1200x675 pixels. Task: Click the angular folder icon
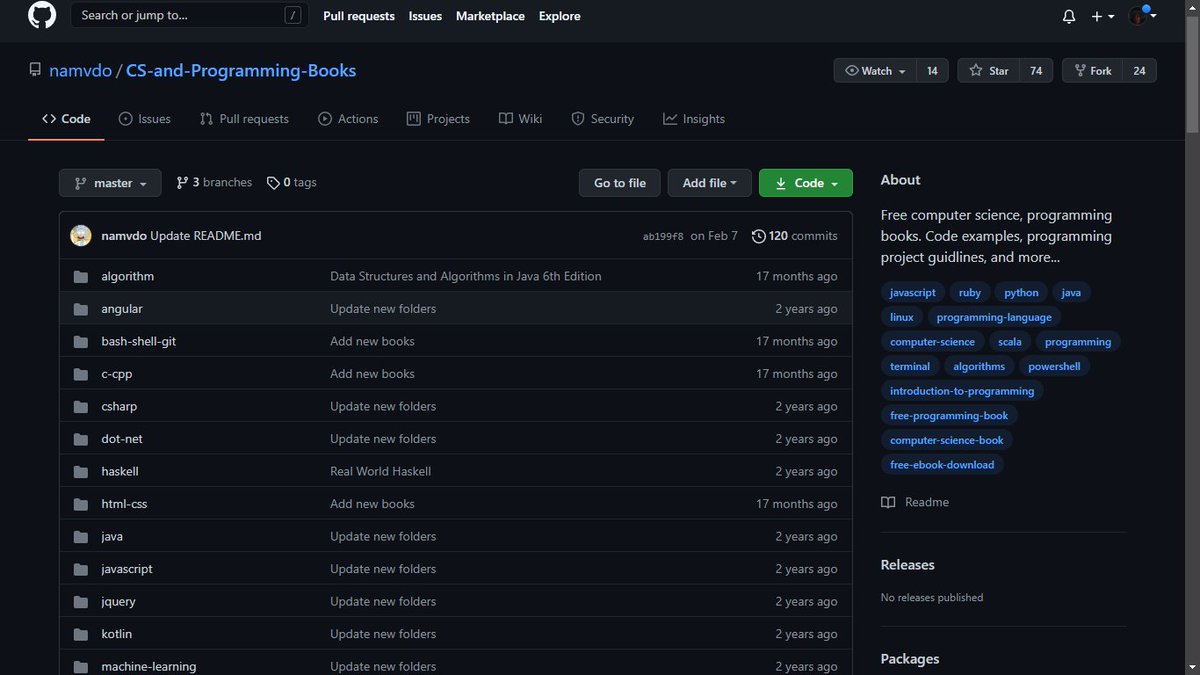coord(81,309)
